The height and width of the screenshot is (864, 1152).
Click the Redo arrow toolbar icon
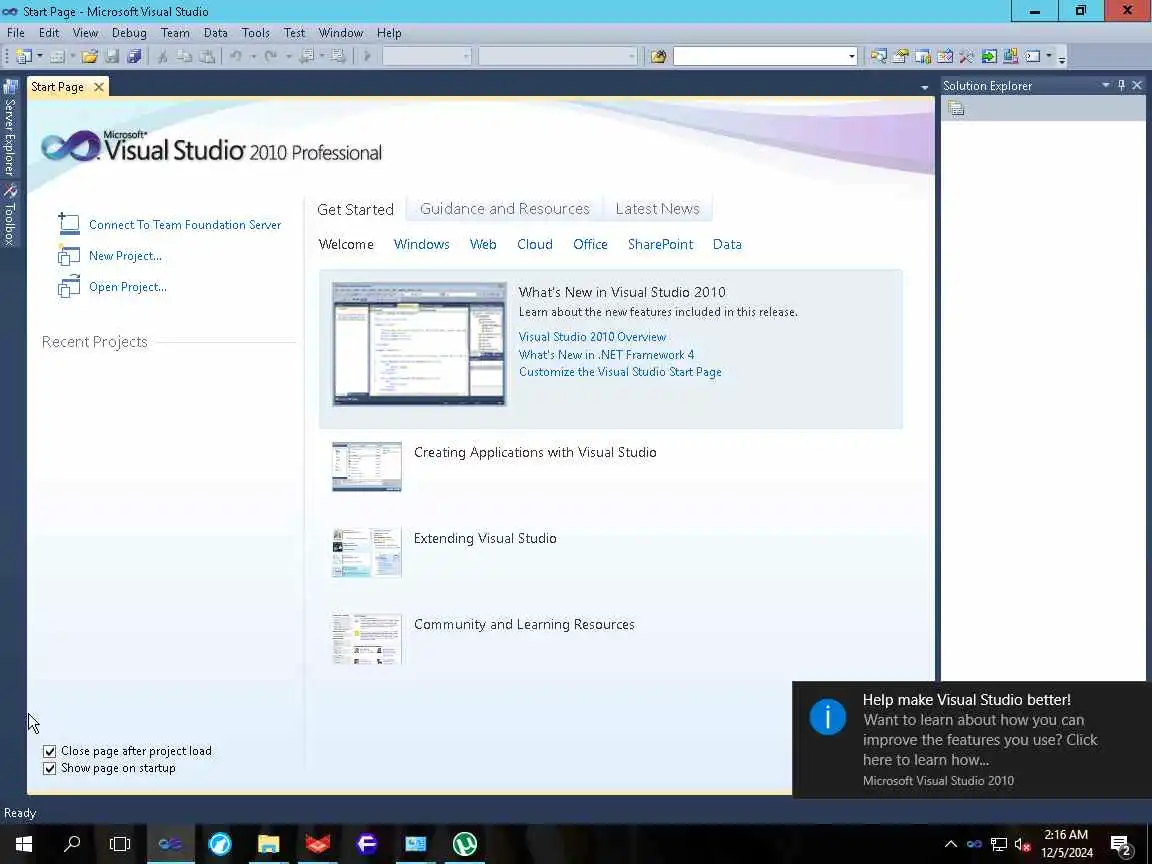270,56
